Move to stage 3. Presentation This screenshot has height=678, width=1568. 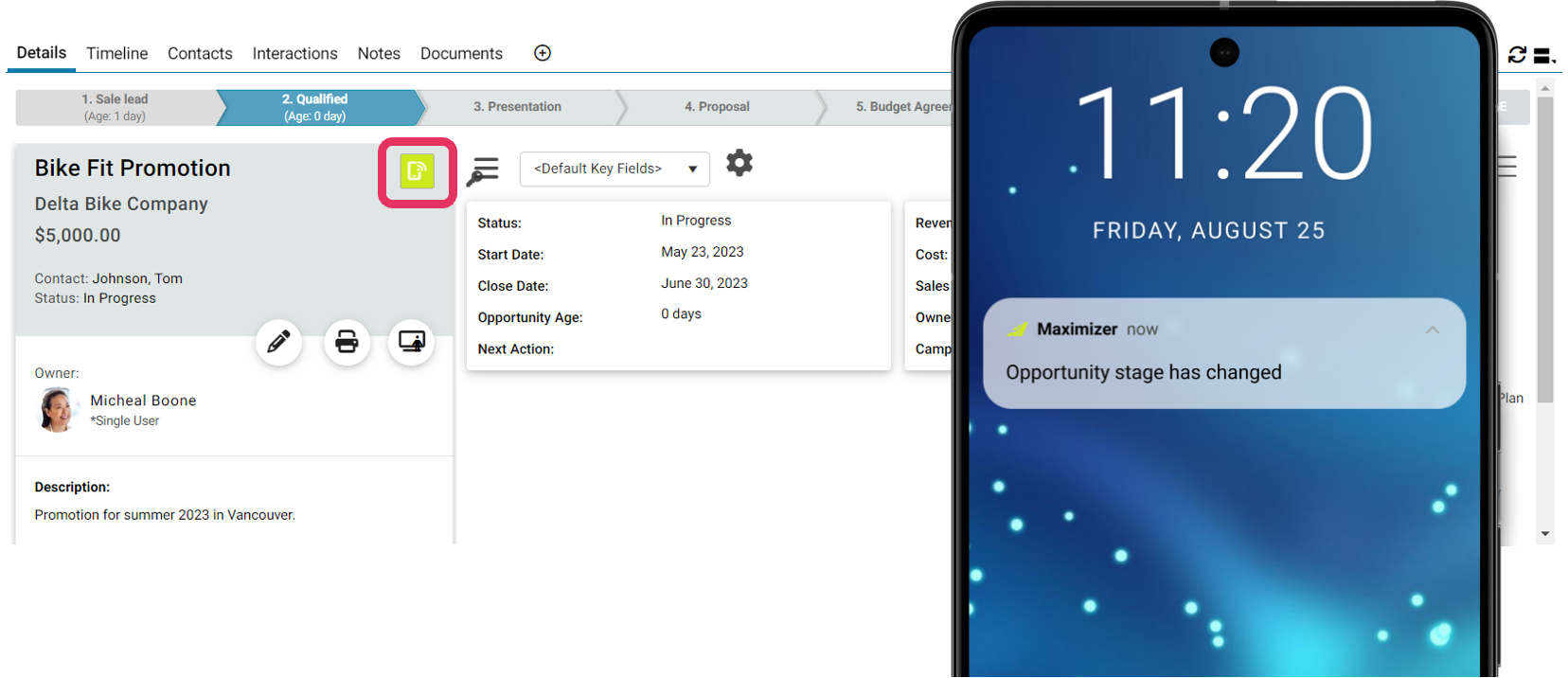pyautogui.click(x=518, y=107)
